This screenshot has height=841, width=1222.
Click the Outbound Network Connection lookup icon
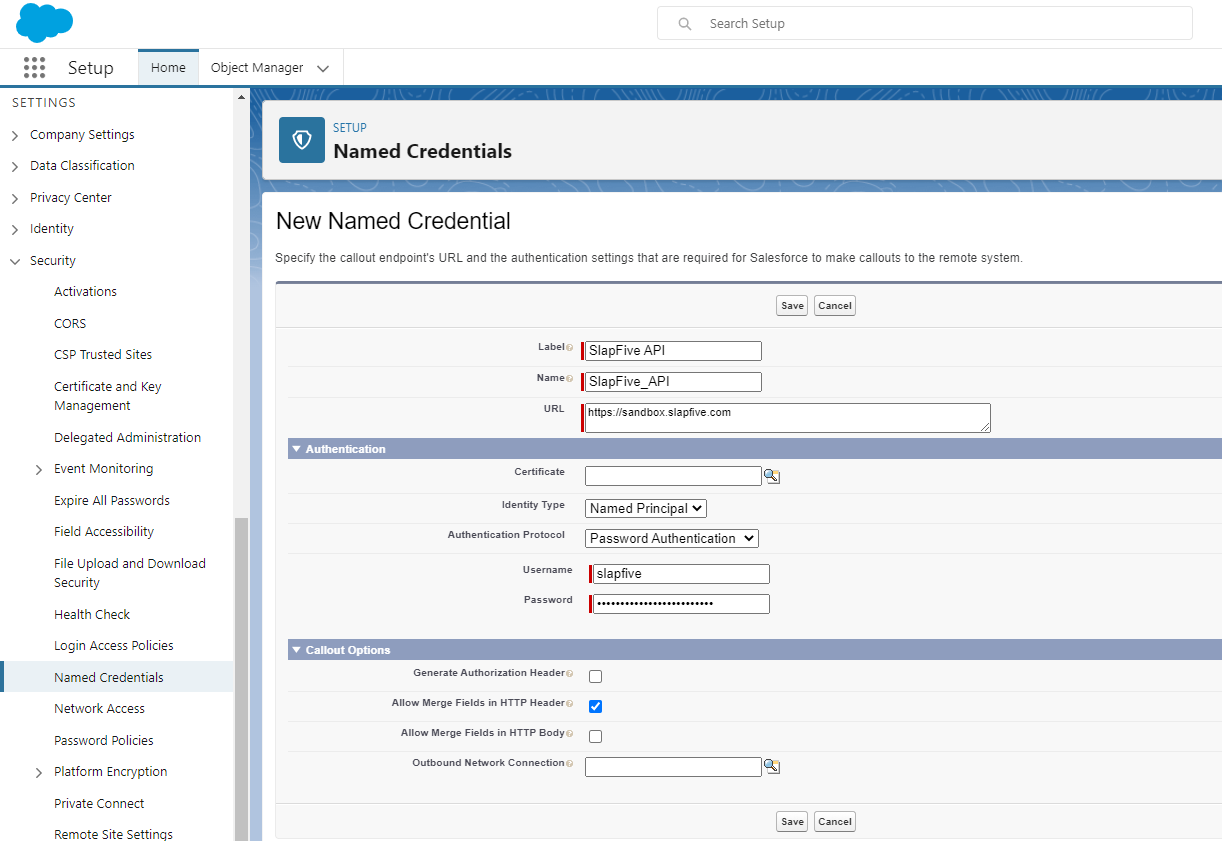pos(771,767)
